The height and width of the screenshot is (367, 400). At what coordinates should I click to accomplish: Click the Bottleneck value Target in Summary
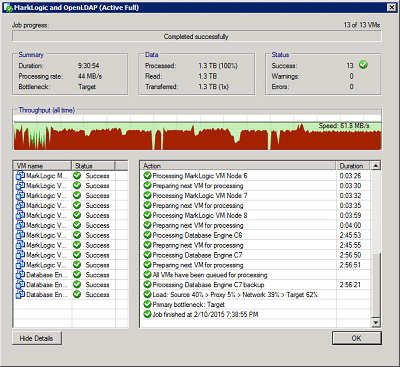pos(87,87)
